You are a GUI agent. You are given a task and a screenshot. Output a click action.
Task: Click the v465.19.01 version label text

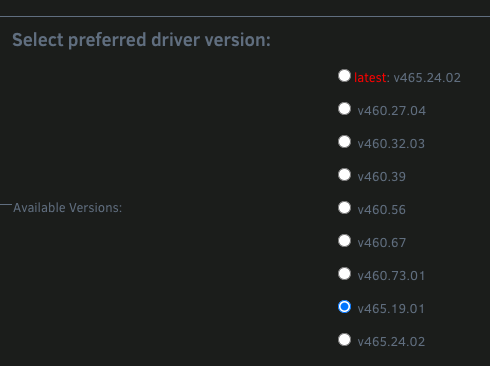[391, 309]
